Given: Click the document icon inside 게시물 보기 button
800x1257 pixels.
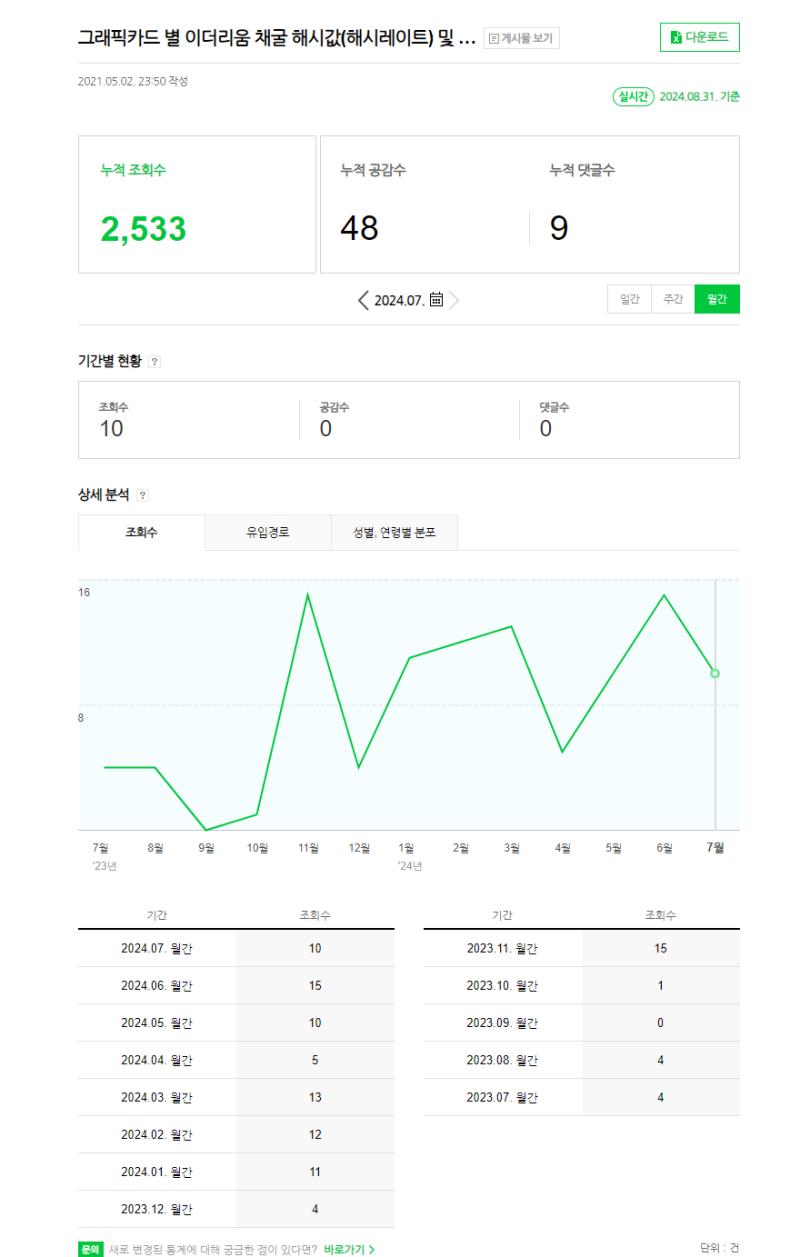Looking at the screenshot, I should click(494, 38).
